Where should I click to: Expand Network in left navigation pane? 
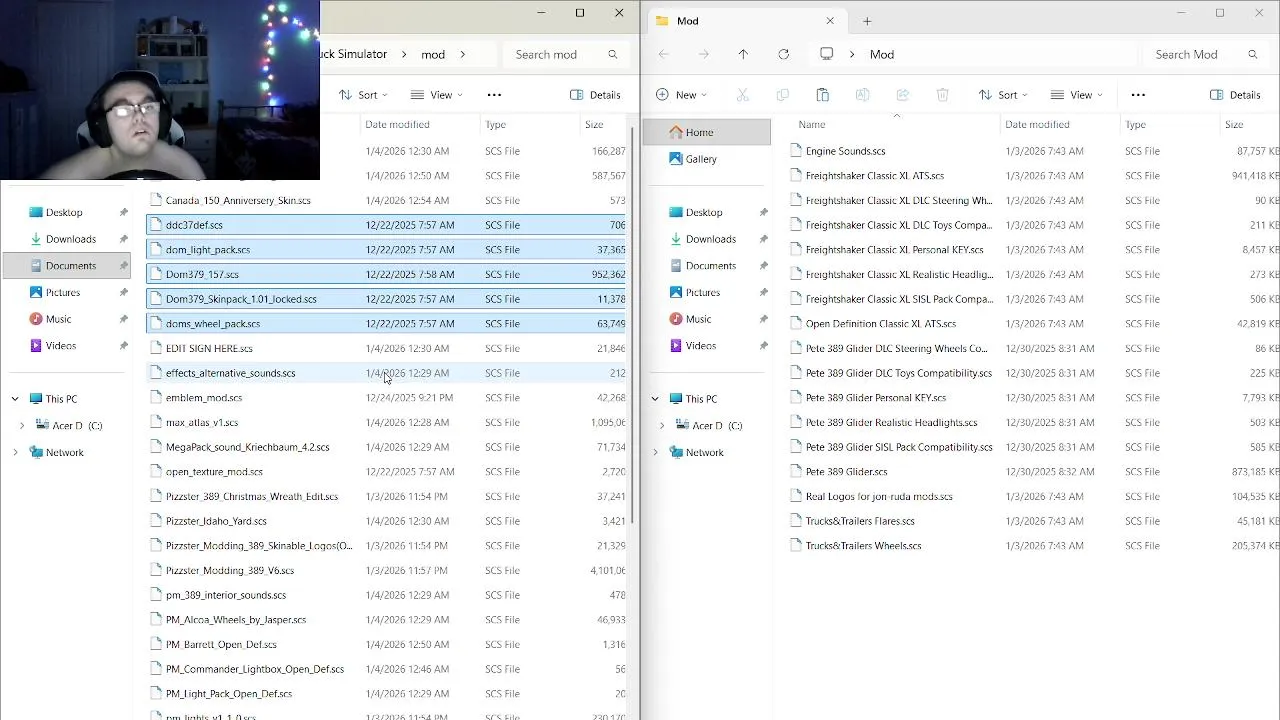(15, 453)
